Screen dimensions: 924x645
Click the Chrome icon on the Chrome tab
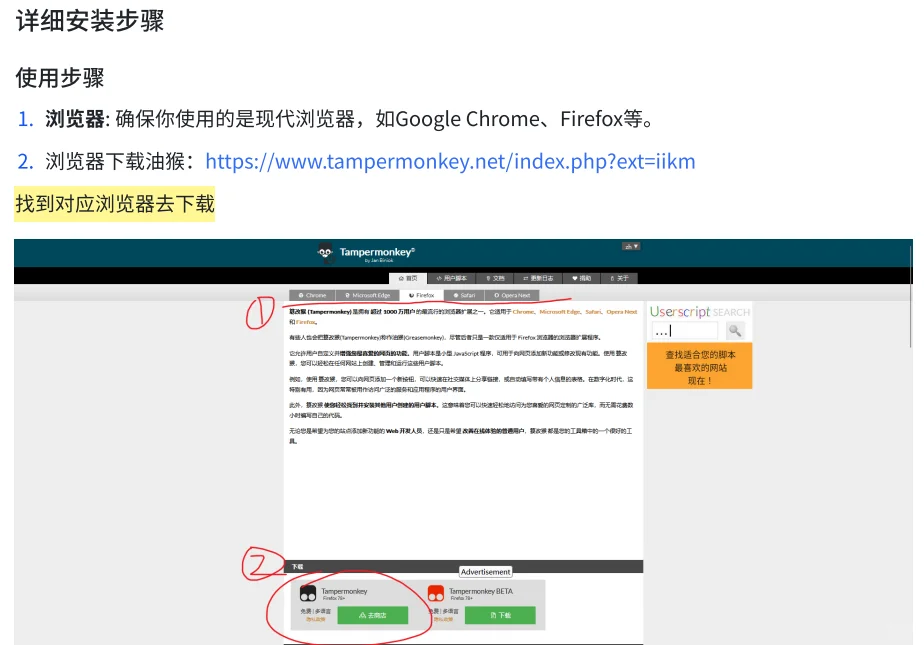coord(301,296)
